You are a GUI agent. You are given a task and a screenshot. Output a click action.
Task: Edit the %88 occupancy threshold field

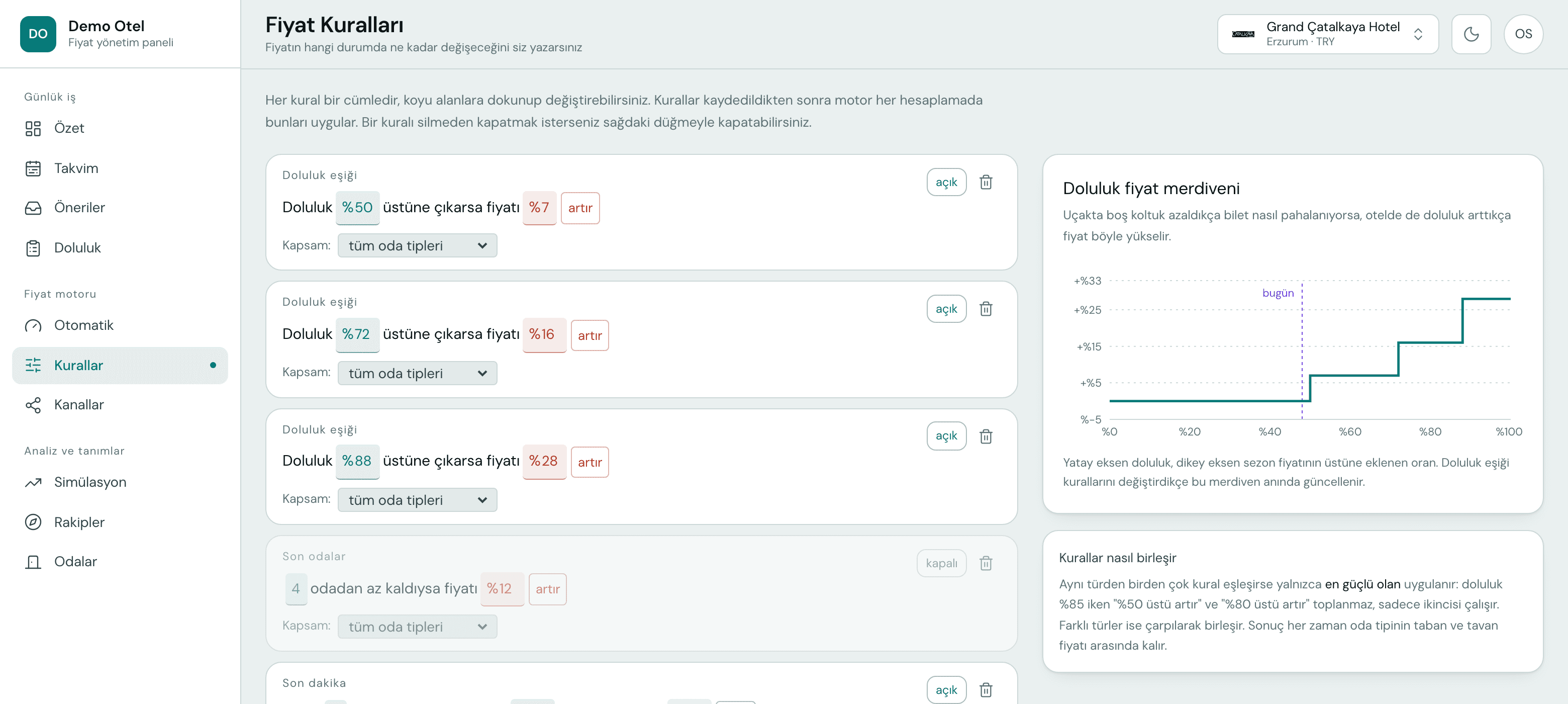[357, 461]
